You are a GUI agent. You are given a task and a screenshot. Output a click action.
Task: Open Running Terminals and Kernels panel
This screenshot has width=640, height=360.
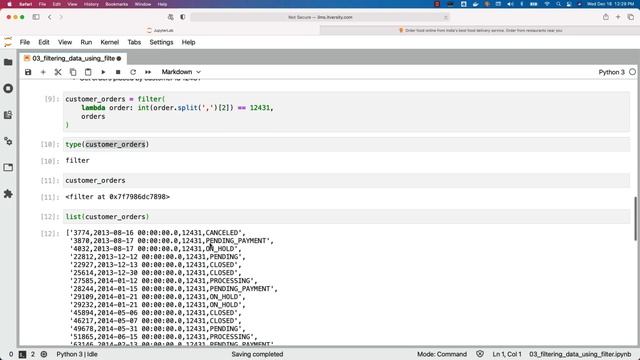[x=8, y=89]
